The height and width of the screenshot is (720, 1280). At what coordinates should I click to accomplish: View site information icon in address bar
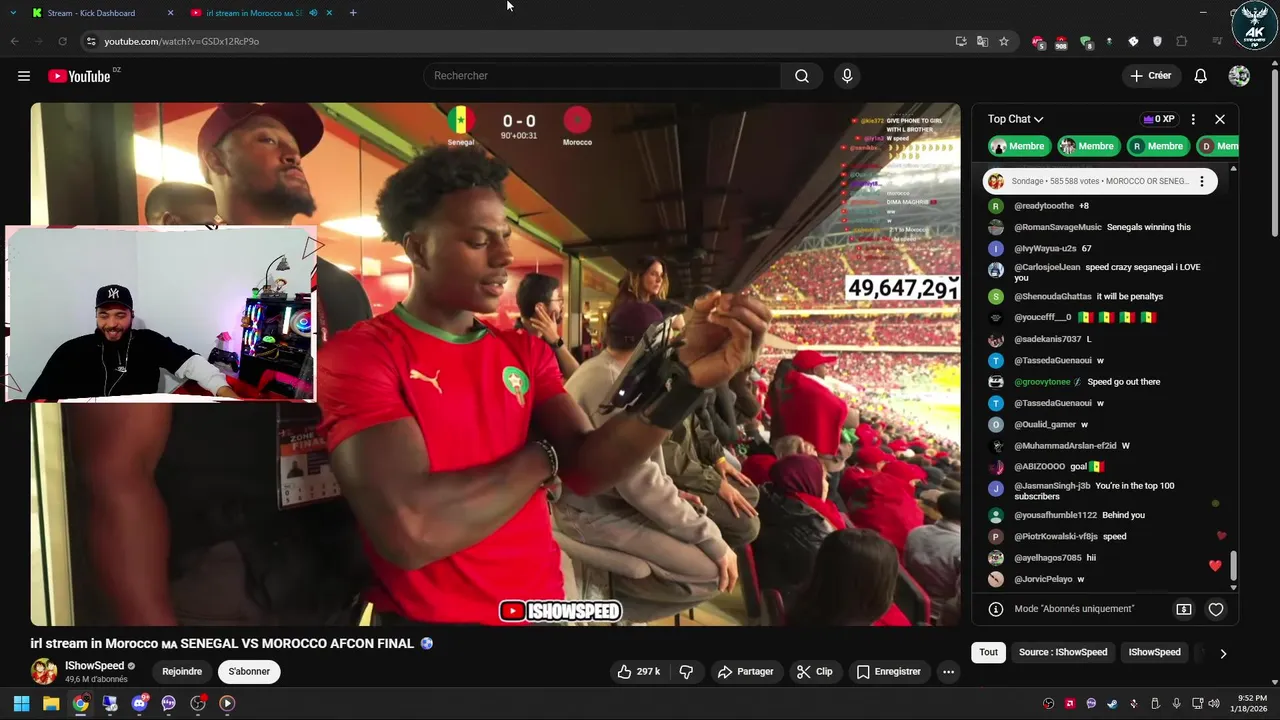click(91, 41)
